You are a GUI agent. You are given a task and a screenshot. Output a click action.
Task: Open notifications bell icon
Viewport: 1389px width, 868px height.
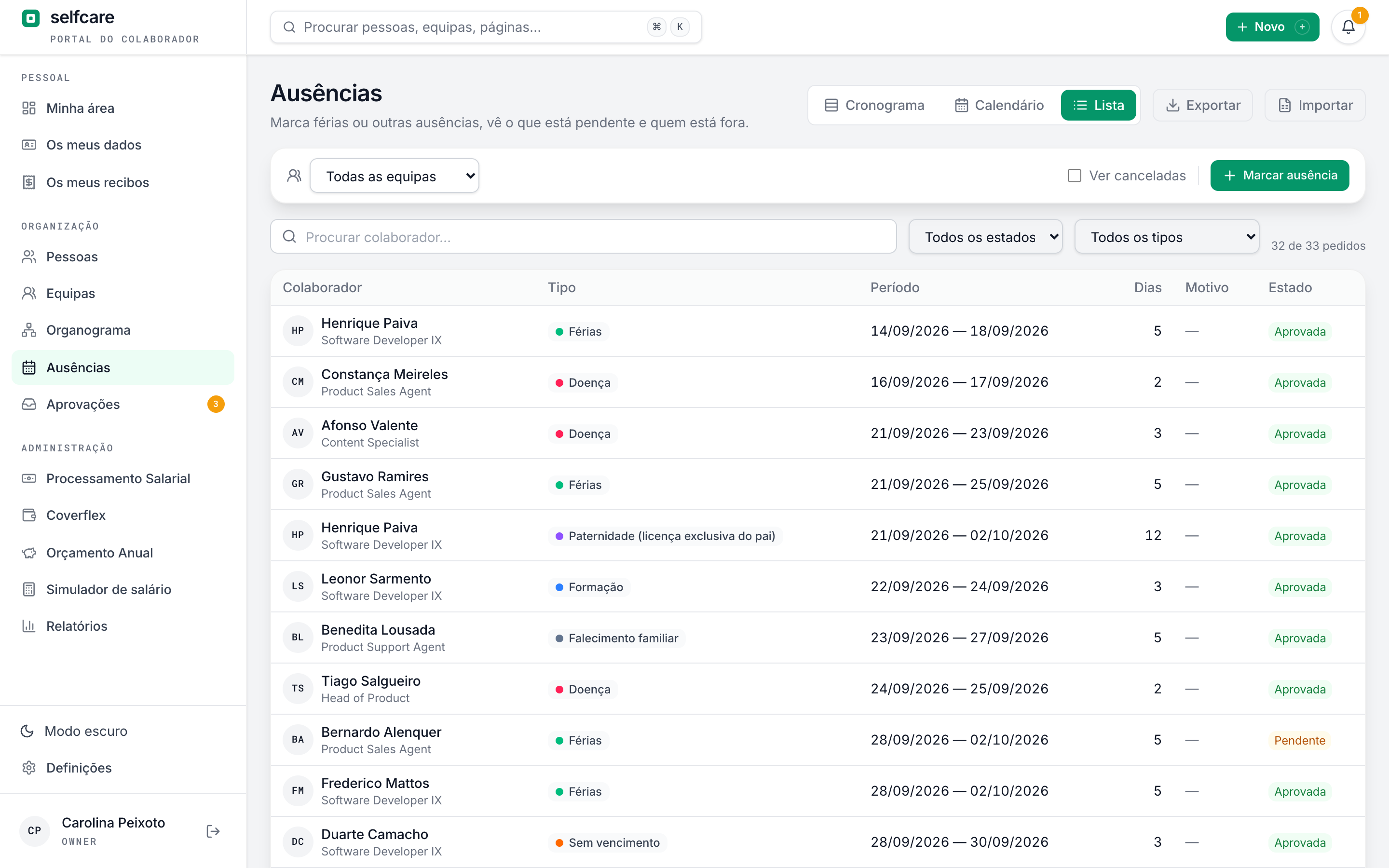tap(1348, 27)
